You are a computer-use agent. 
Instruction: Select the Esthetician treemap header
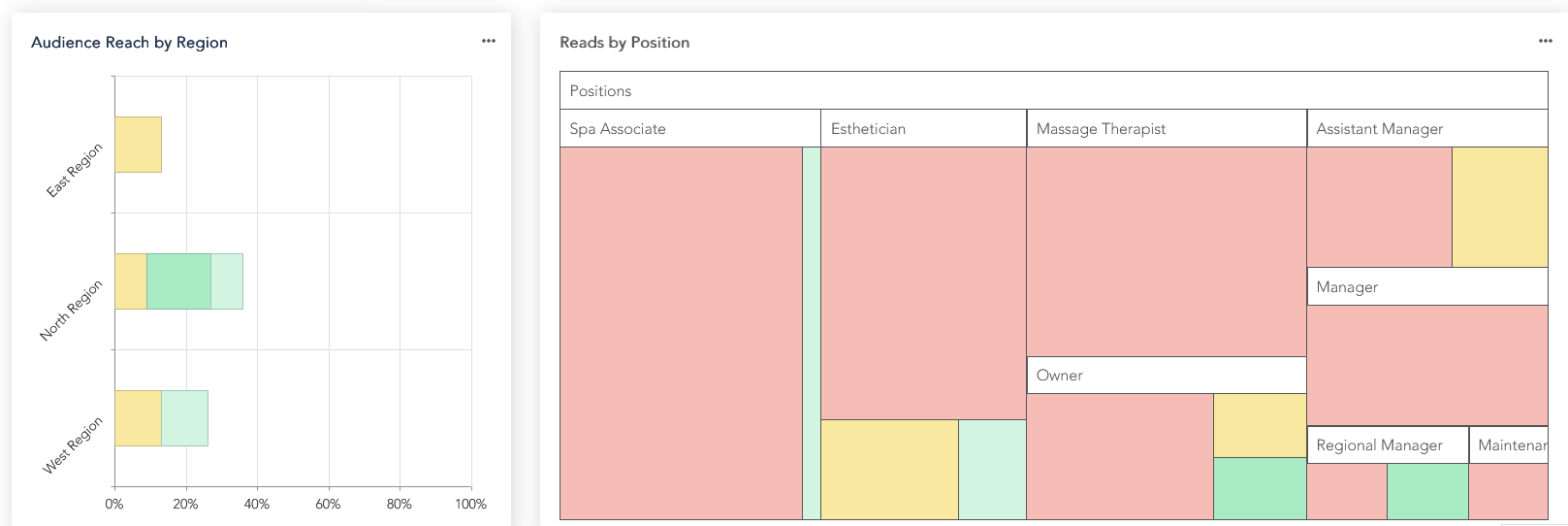click(923, 128)
